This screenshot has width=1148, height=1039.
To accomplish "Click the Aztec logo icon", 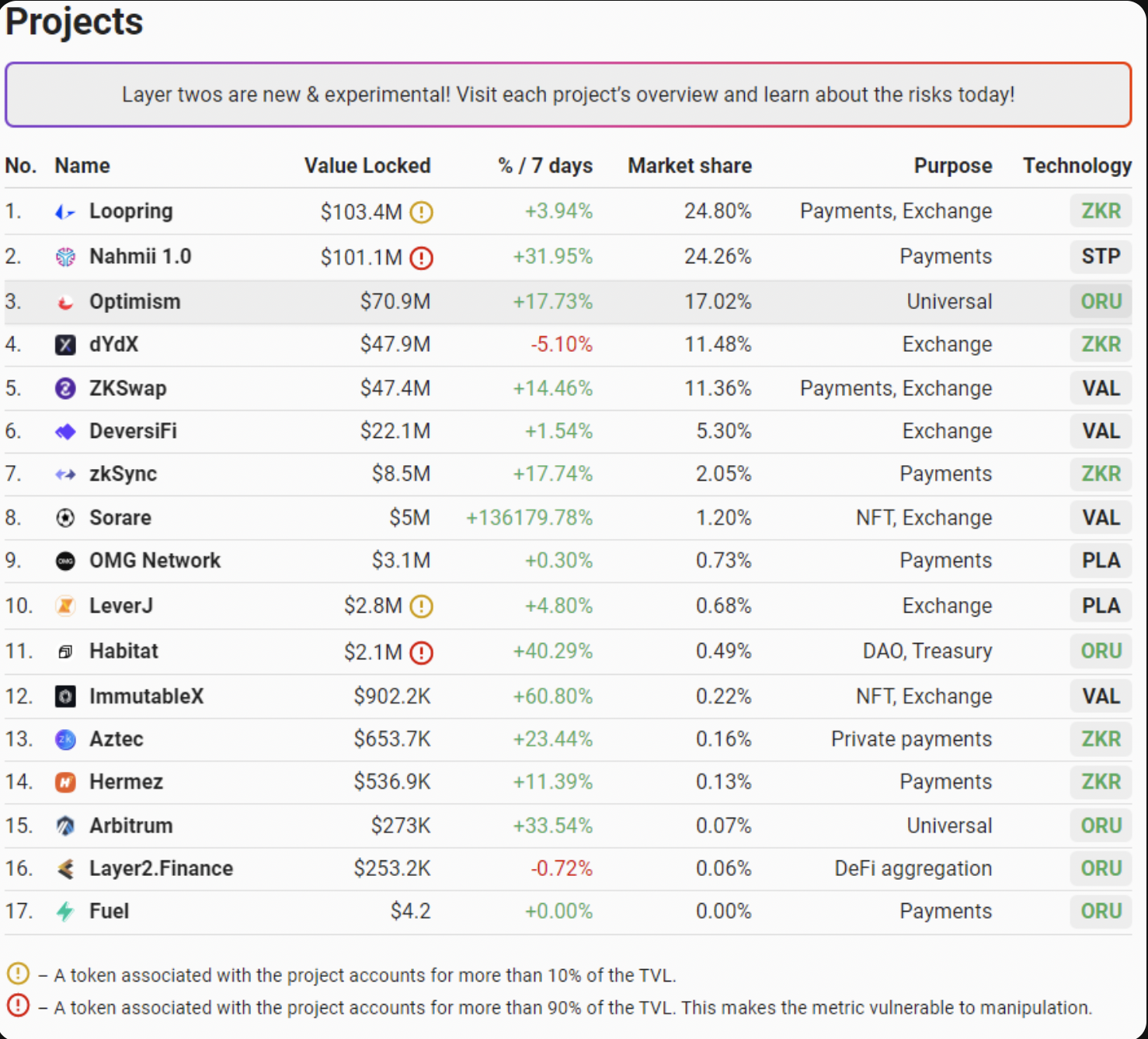I will [65, 739].
